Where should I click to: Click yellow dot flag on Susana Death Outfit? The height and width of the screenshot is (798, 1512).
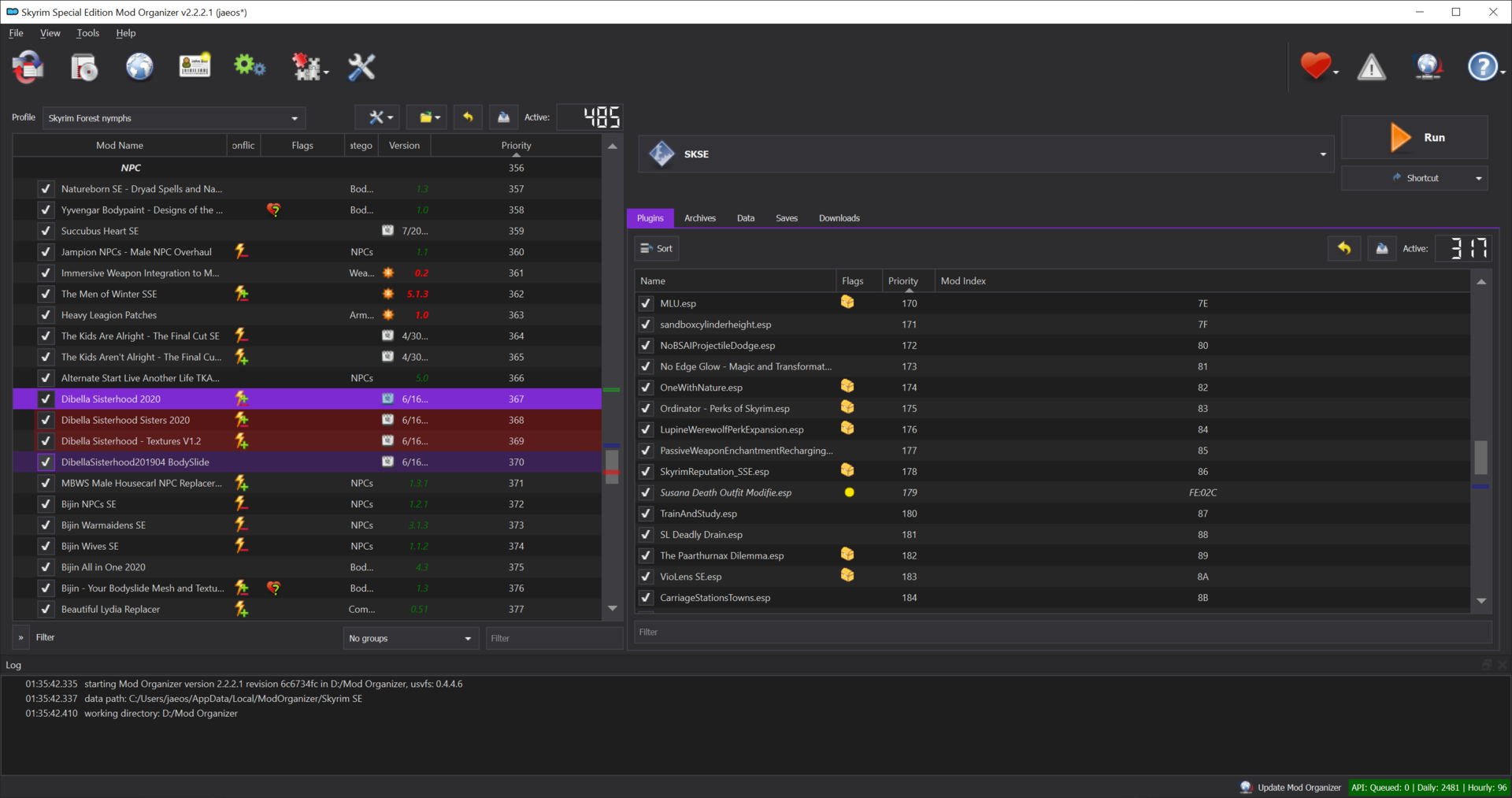click(x=850, y=492)
